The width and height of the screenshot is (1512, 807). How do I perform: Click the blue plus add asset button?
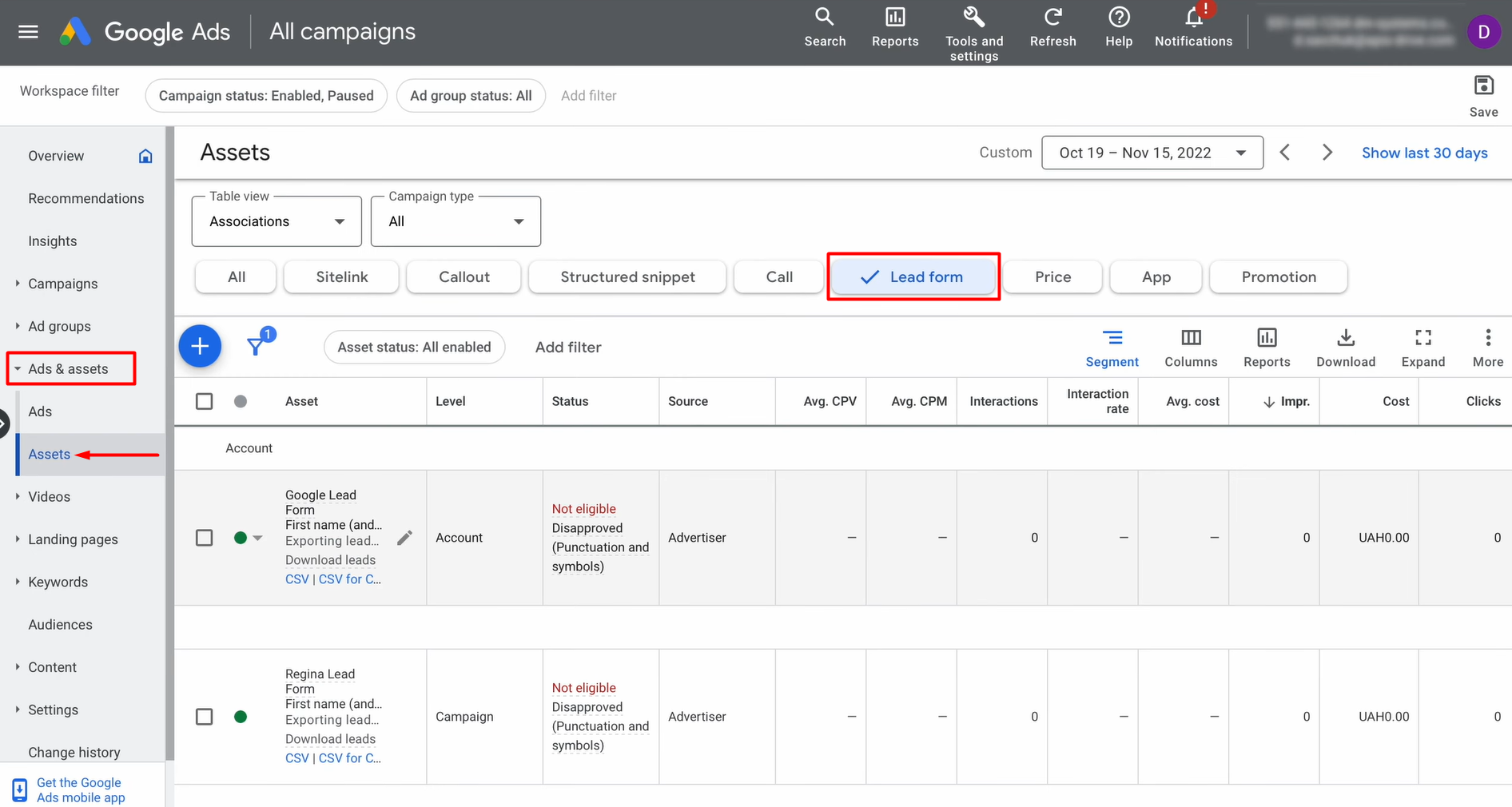pyautogui.click(x=200, y=346)
